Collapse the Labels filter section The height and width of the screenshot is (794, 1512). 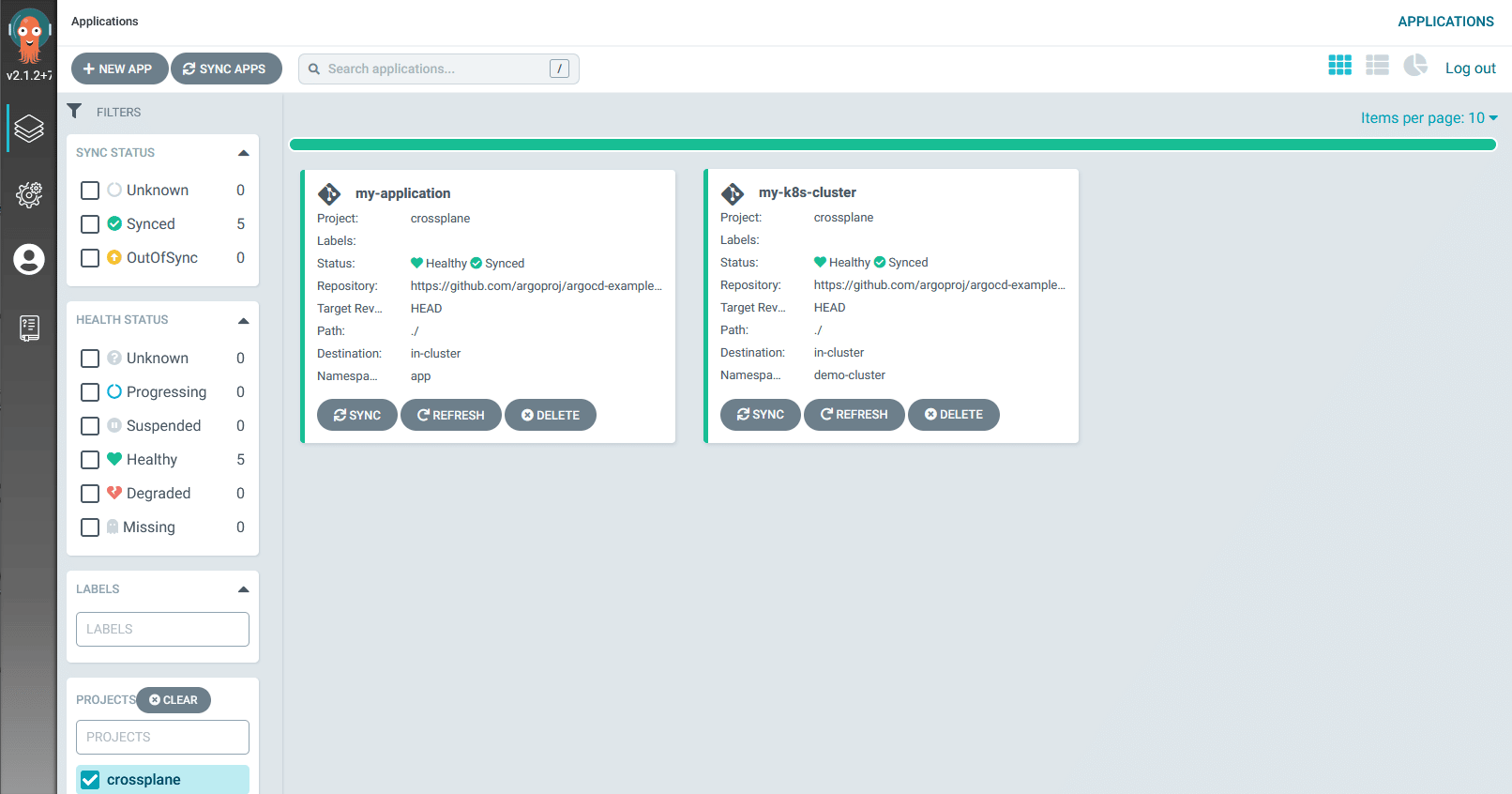244,589
